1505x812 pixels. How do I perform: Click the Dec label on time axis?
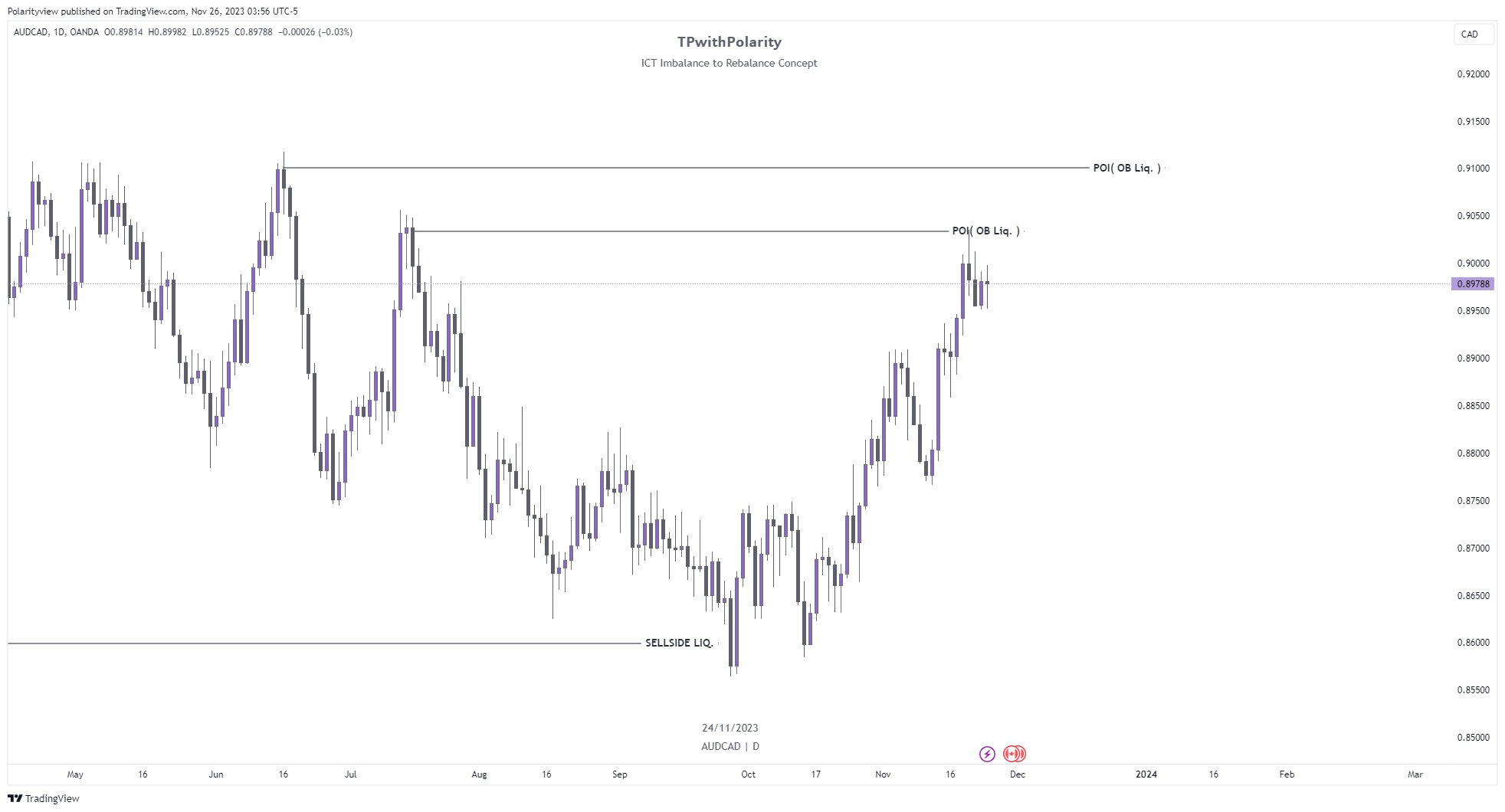pos(1017,774)
